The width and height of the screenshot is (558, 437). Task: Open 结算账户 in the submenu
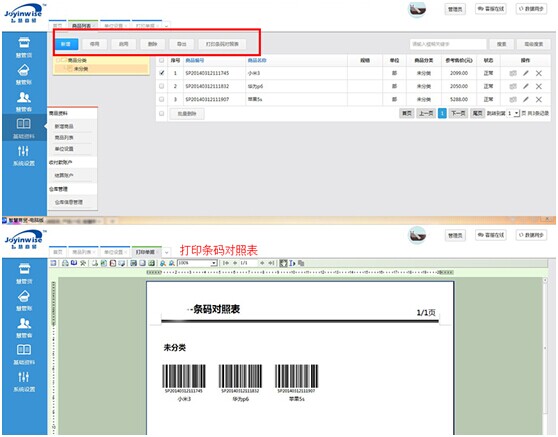(64, 175)
